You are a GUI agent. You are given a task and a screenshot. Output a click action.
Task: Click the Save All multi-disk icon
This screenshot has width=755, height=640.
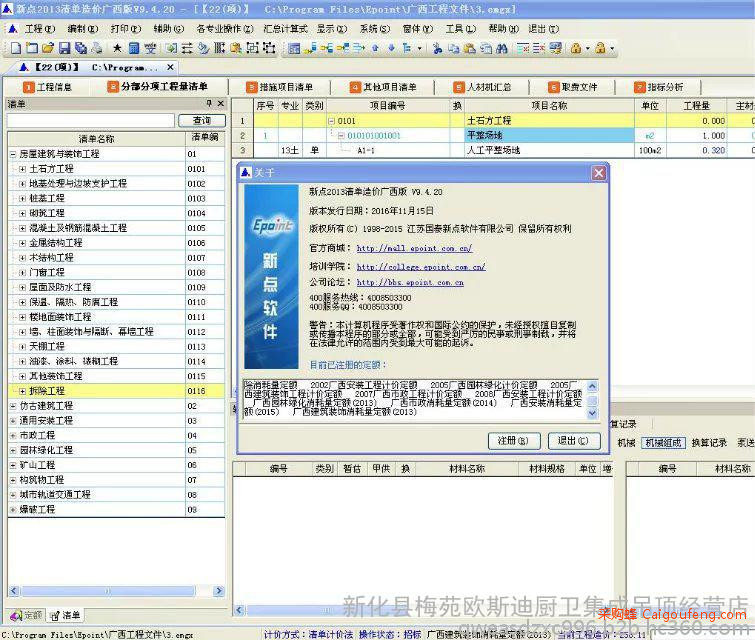tap(81, 48)
